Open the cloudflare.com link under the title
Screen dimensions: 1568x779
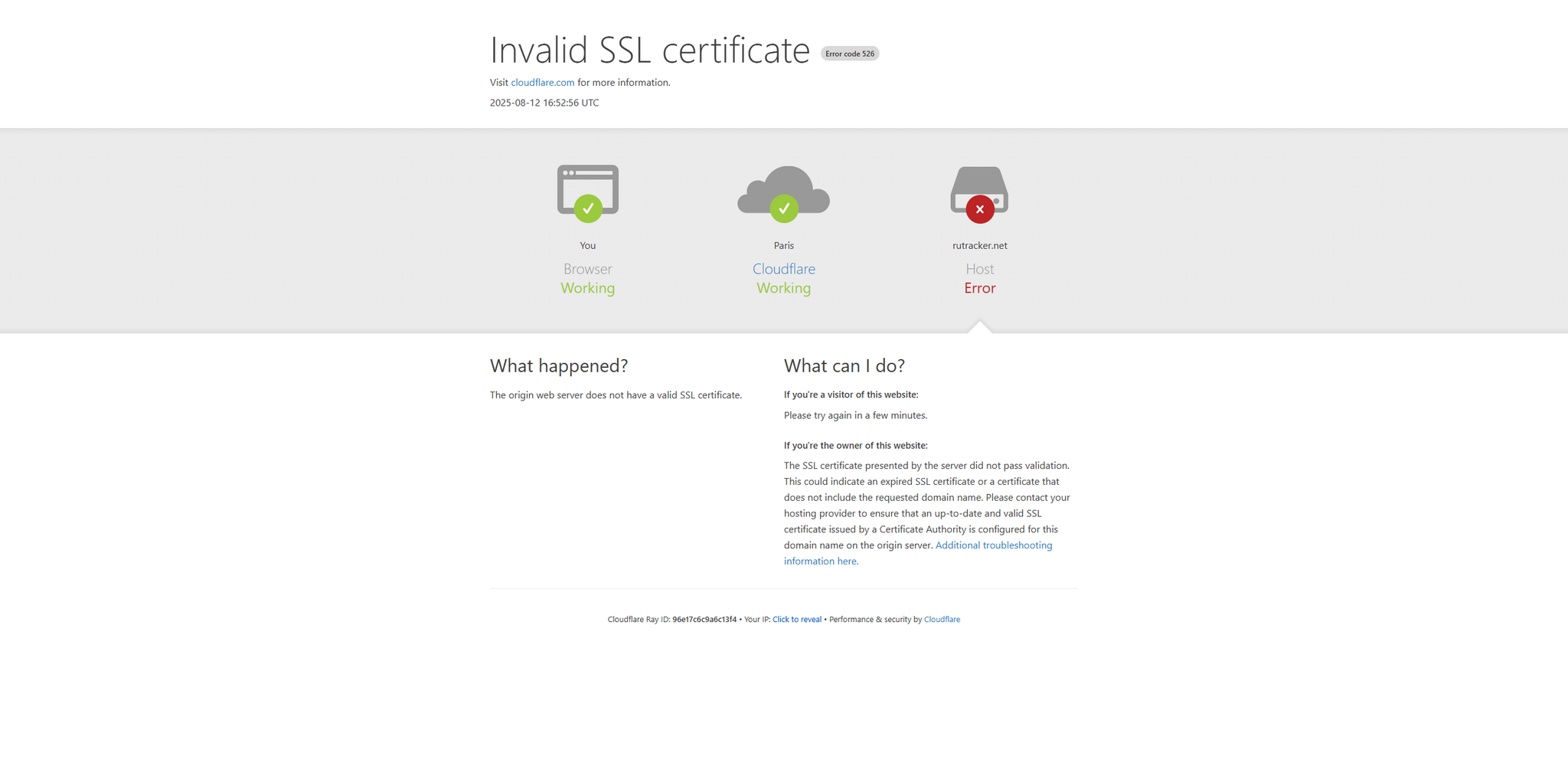coord(542,83)
